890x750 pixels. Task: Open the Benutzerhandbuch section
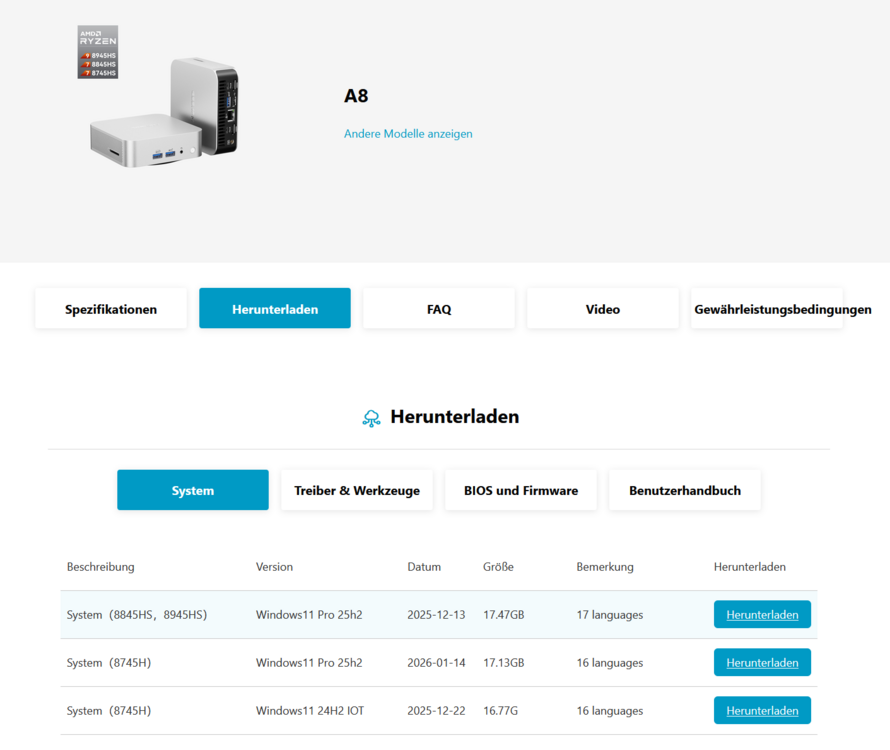pos(685,490)
